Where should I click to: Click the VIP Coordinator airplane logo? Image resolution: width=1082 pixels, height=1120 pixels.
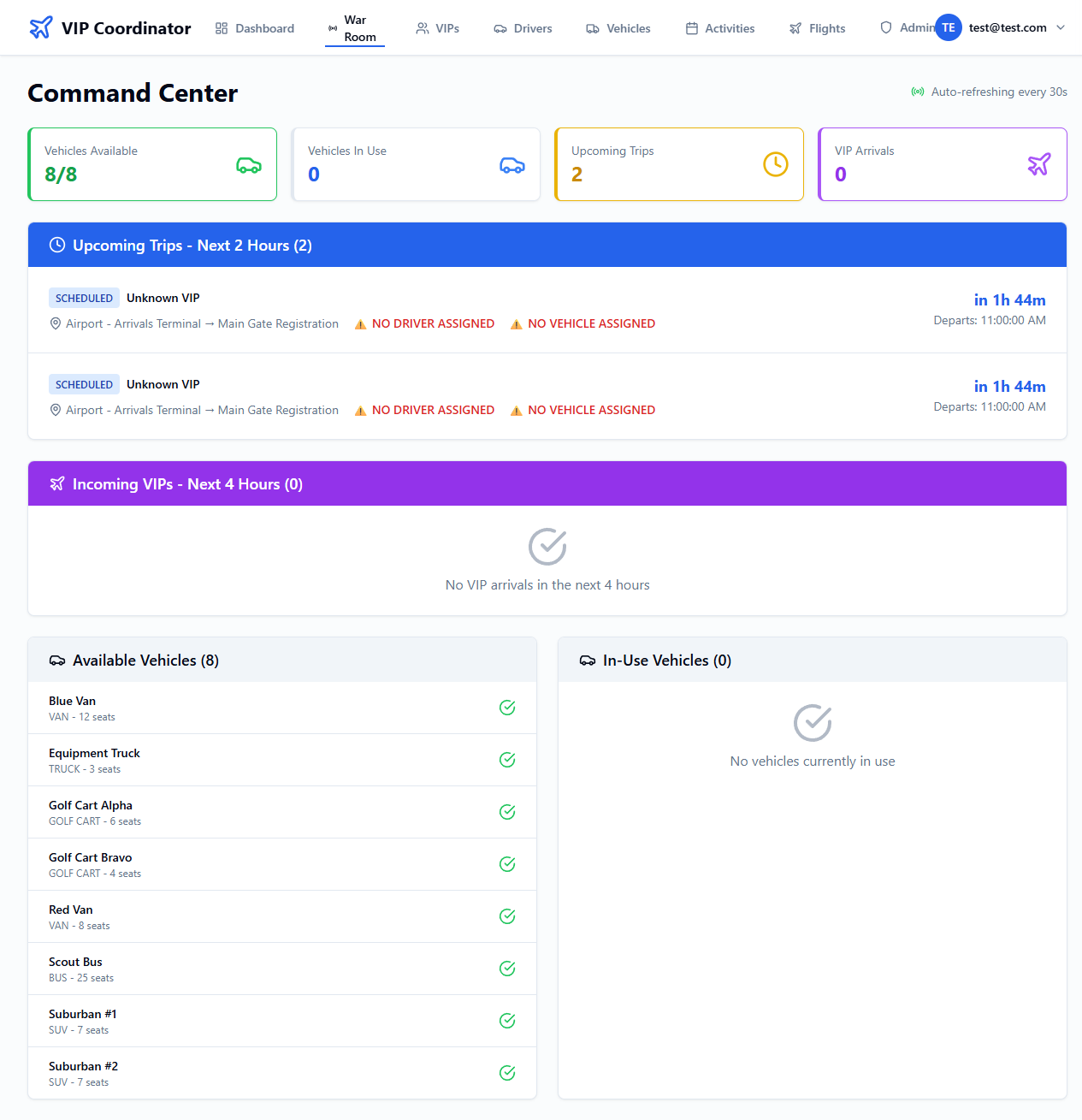pos(40,28)
